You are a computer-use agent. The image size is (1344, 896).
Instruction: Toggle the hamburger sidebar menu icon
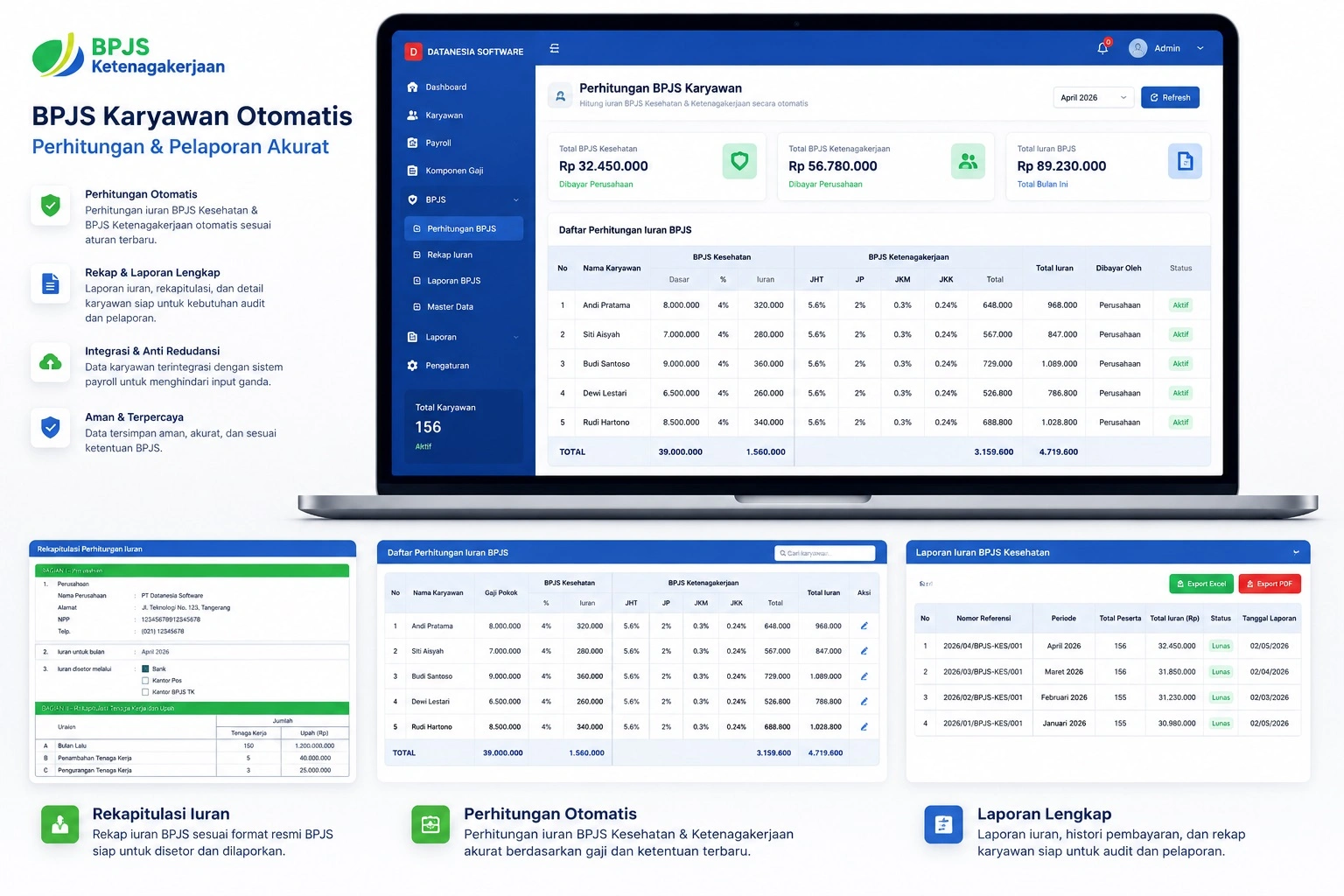pos(554,49)
